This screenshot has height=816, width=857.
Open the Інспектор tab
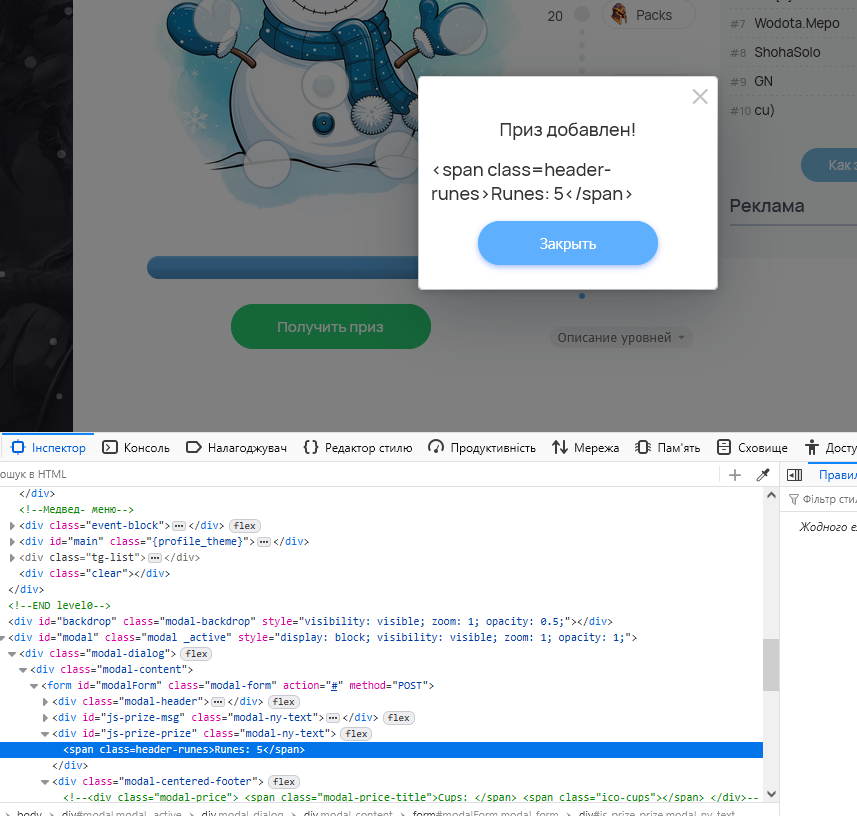point(48,448)
